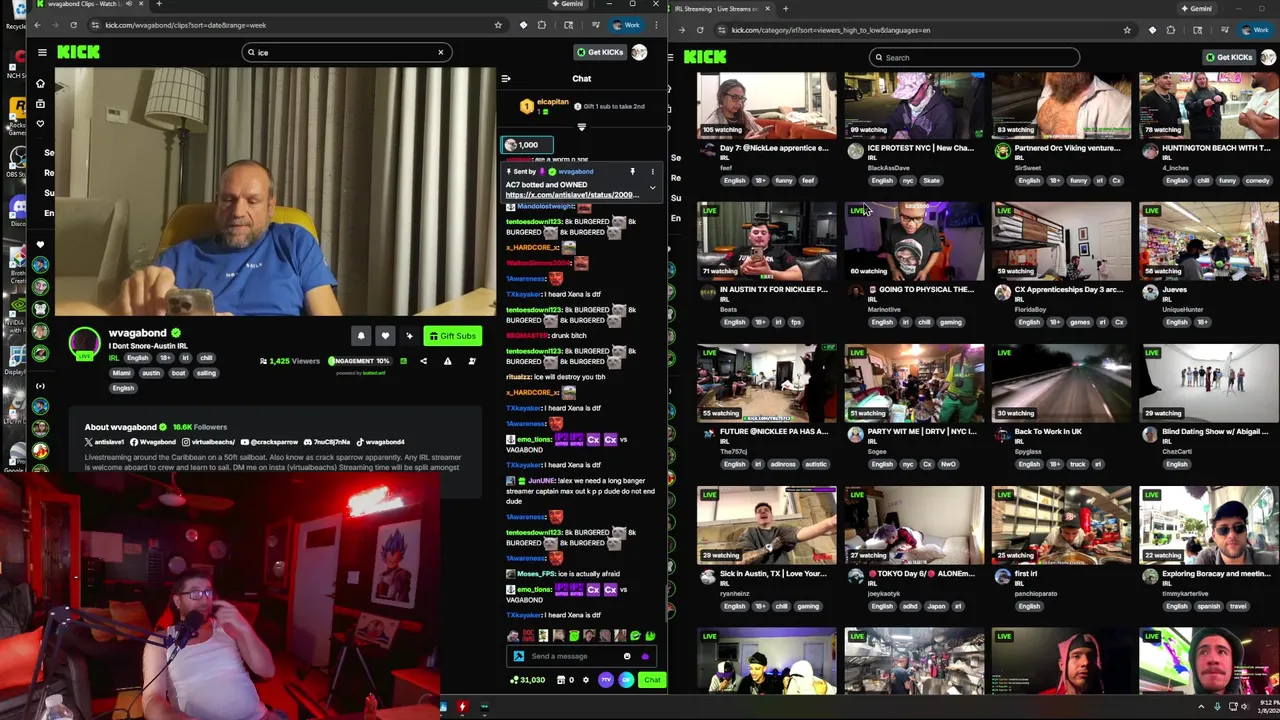Share the stream with the share icon

click(x=423, y=361)
